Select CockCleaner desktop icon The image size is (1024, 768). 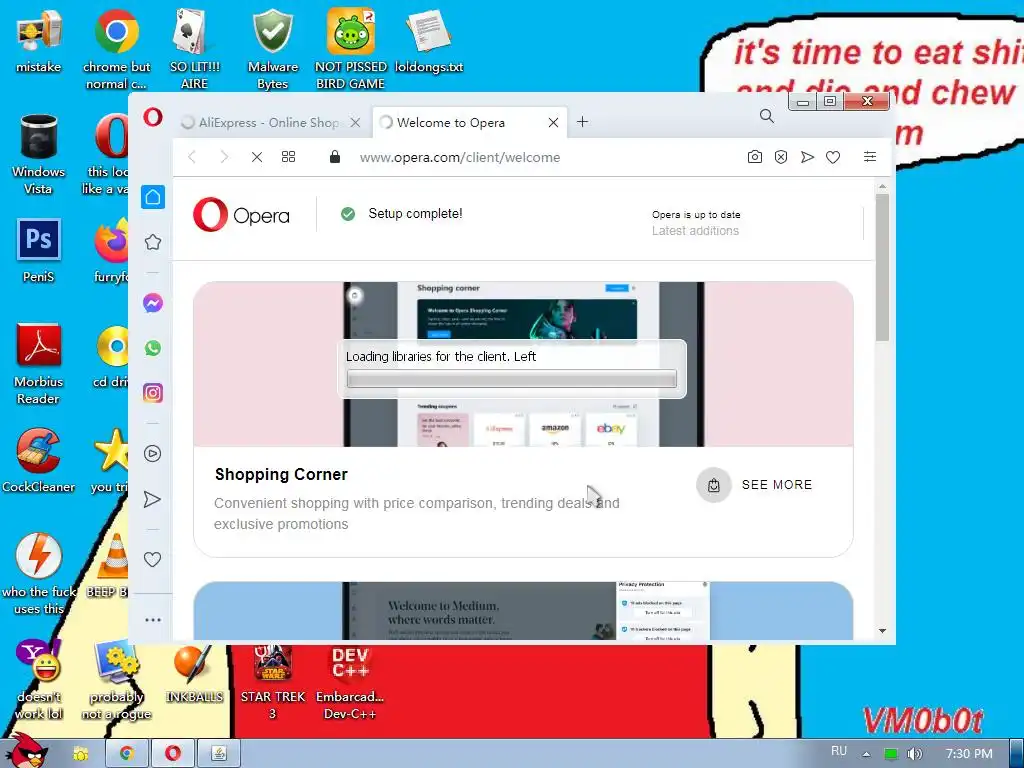(x=39, y=460)
